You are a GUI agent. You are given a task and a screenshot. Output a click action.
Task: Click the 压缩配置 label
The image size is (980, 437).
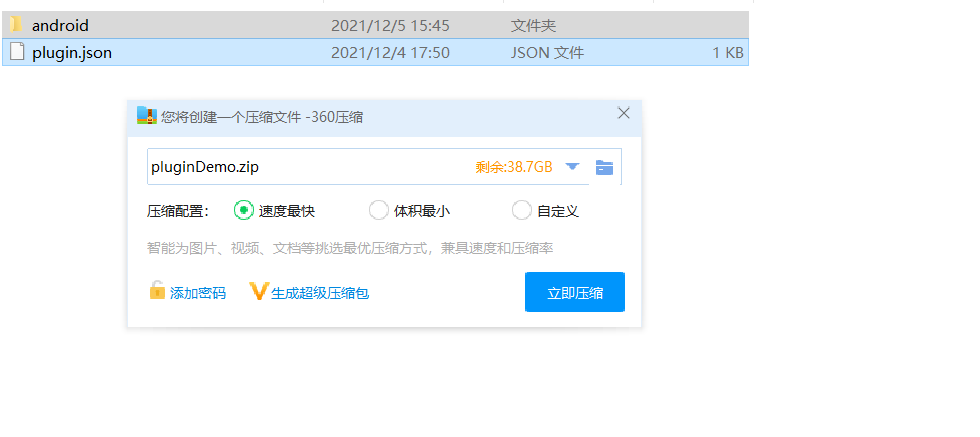point(178,211)
